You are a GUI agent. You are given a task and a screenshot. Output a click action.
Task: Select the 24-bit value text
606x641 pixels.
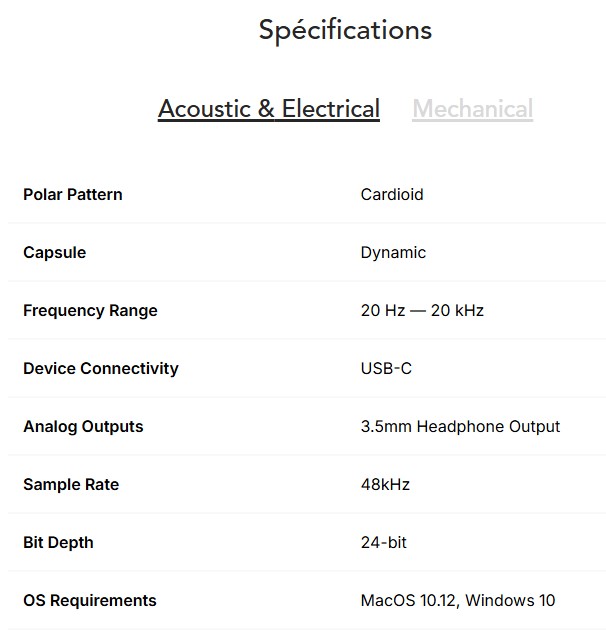[383, 543]
